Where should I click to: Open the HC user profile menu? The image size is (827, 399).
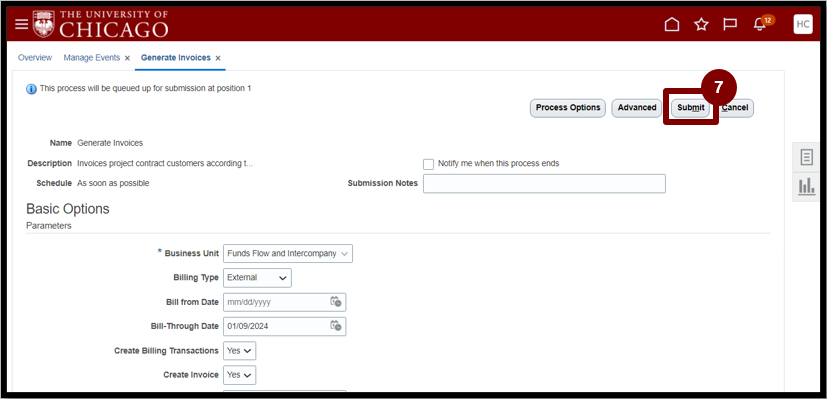[803, 24]
